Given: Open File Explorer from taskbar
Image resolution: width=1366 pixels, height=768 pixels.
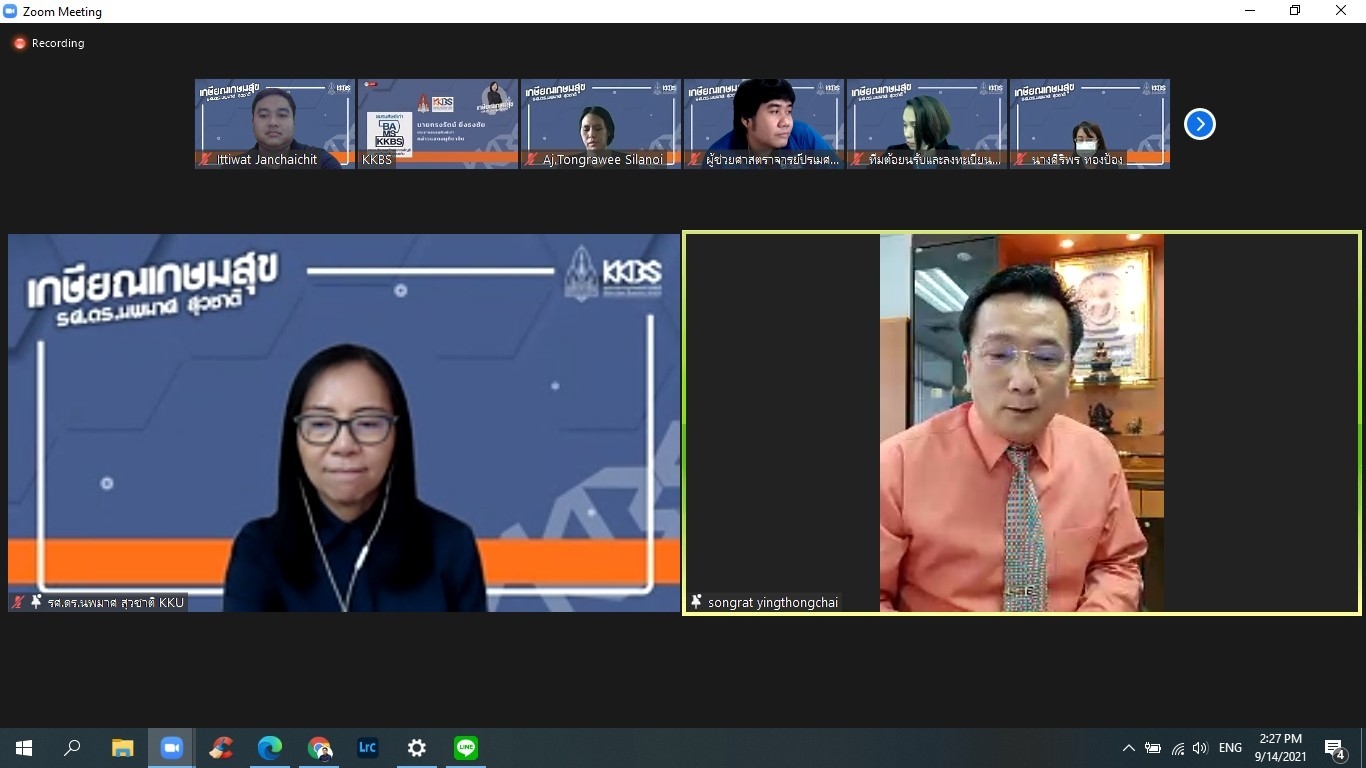Looking at the screenshot, I should point(122,748).
